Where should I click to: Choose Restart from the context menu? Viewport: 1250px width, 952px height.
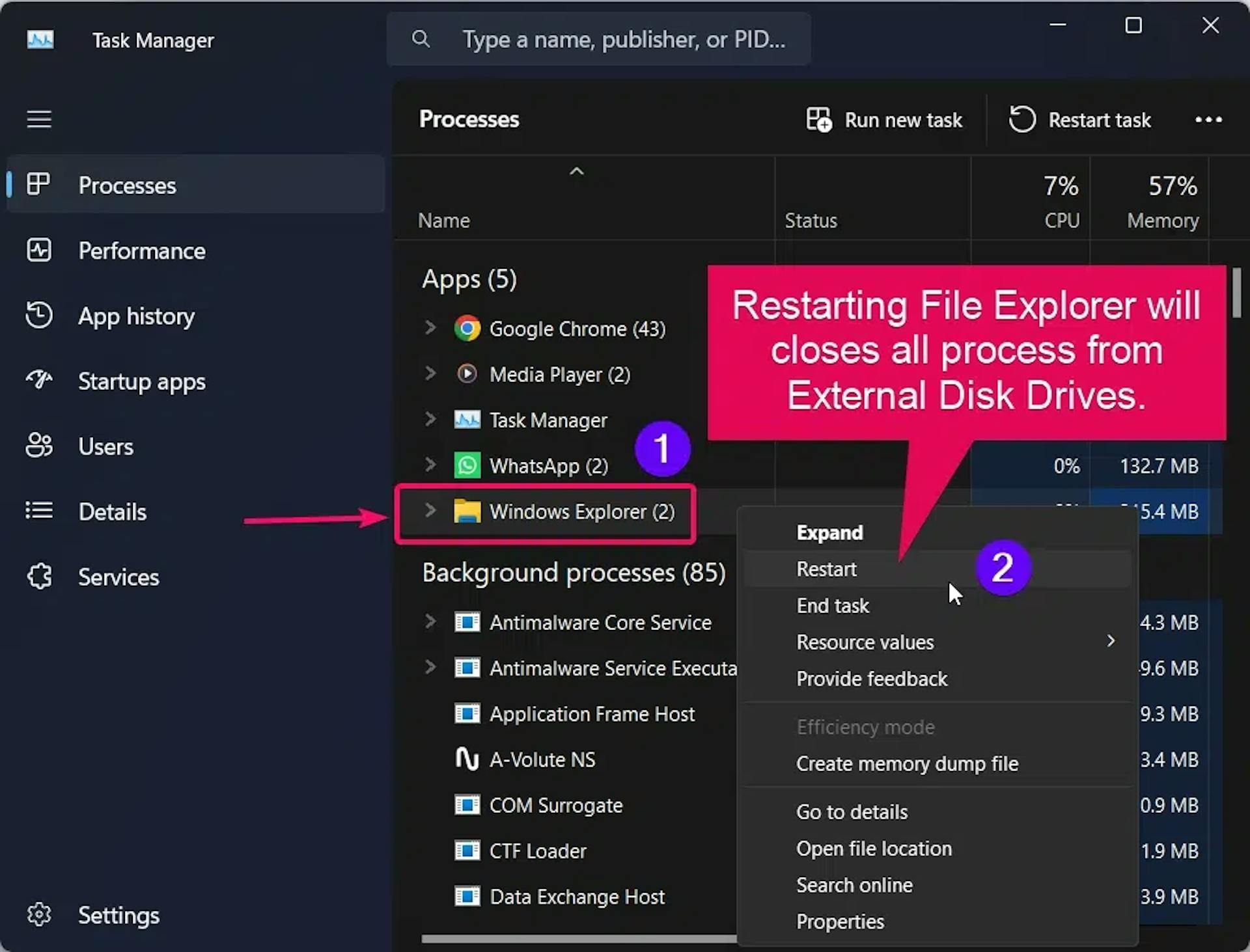826,569
